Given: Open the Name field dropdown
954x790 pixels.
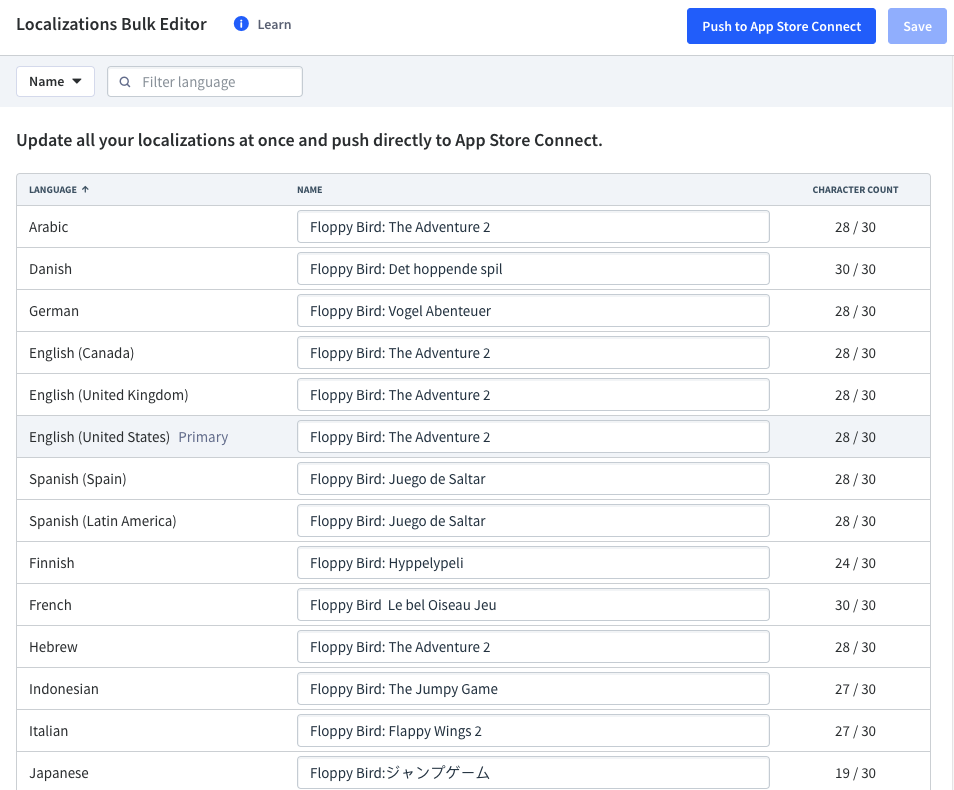Looking at the screenshot, I should click(x=55, y=82).
